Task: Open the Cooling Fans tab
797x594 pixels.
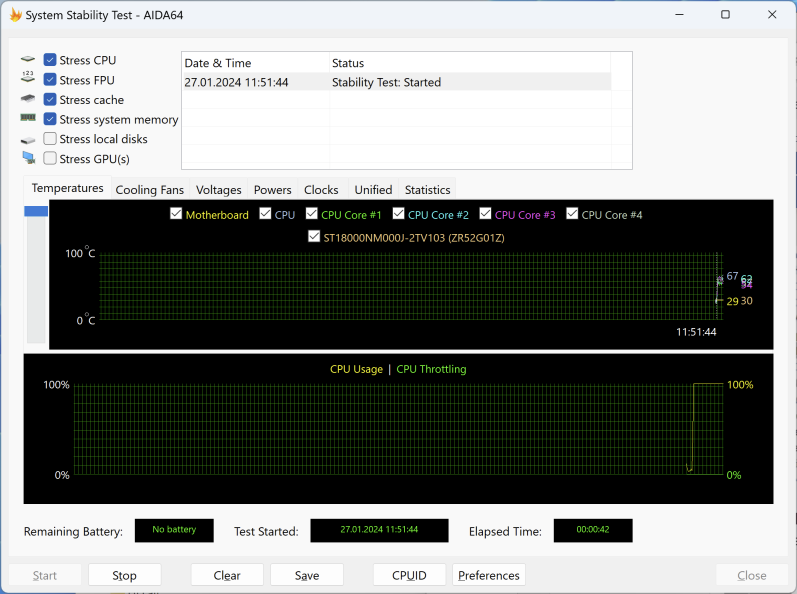Action: point(149,190)
